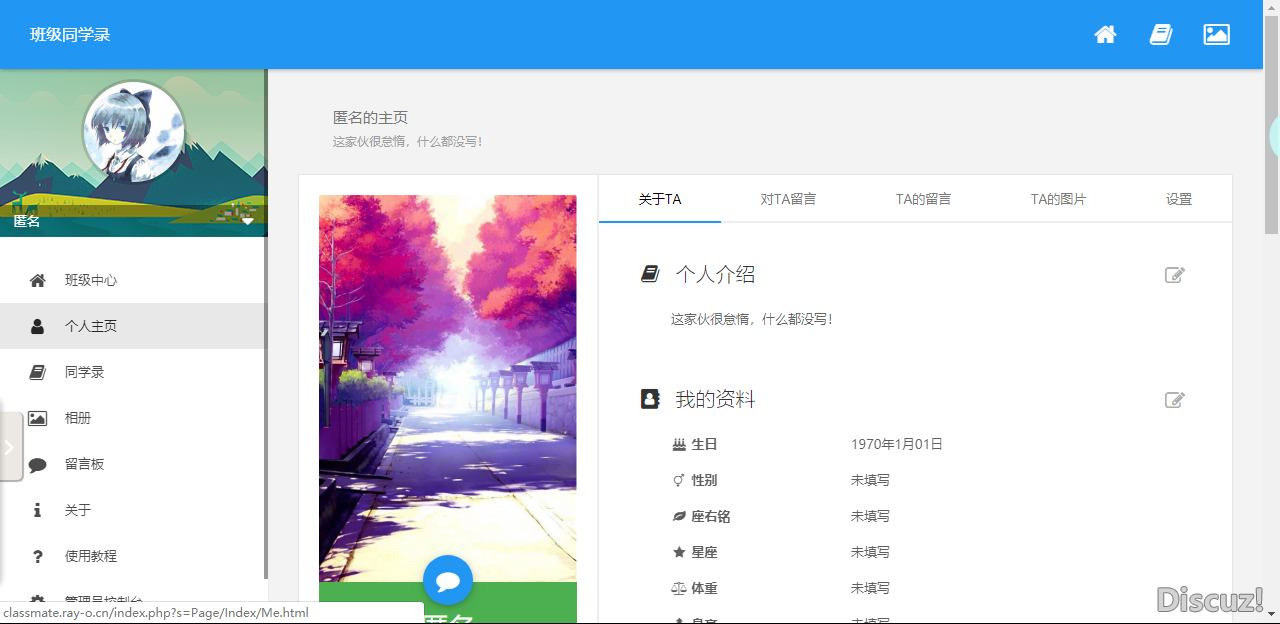1280x624 pixels.
Task: Open the book icon in top header
Action: (1160, 35)
